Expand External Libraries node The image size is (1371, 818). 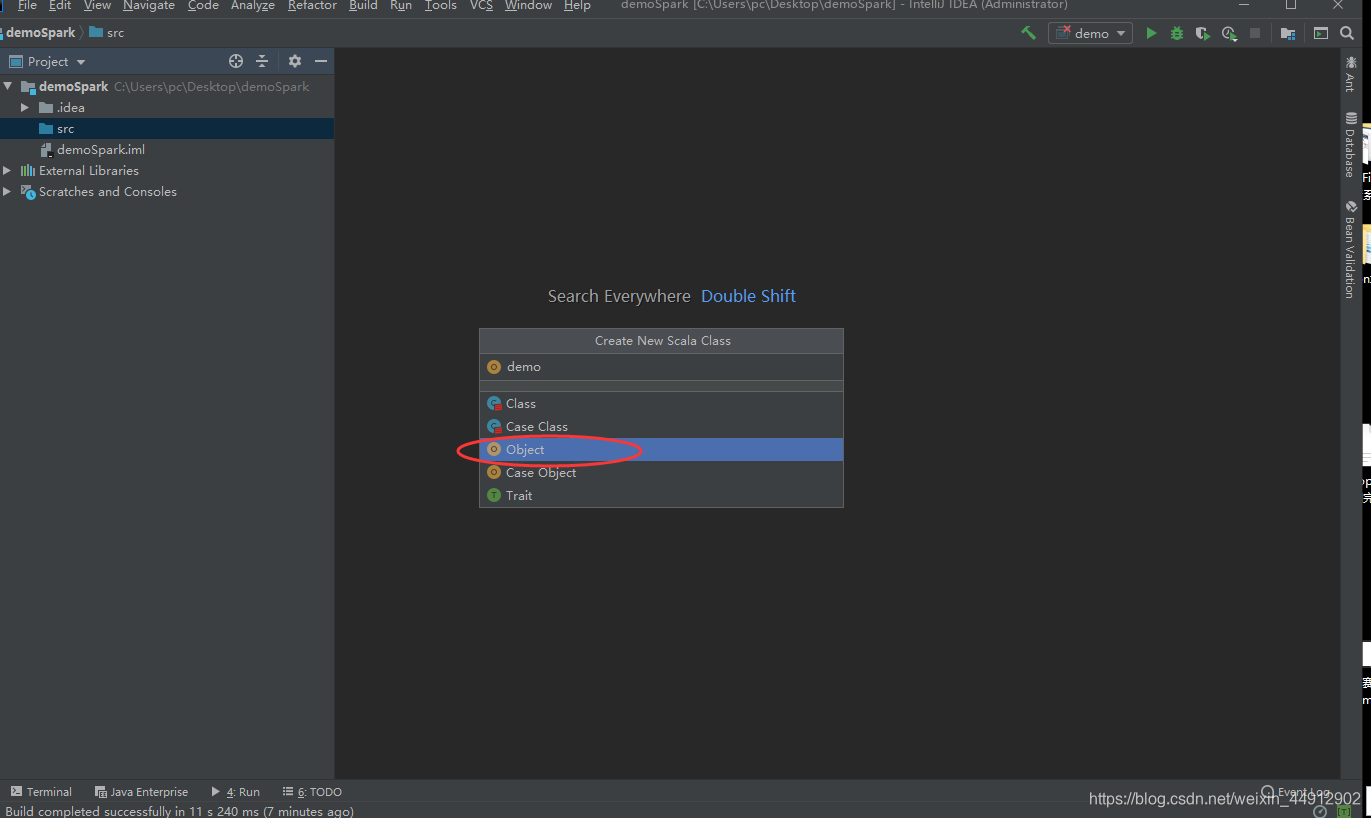click(8, 171)
